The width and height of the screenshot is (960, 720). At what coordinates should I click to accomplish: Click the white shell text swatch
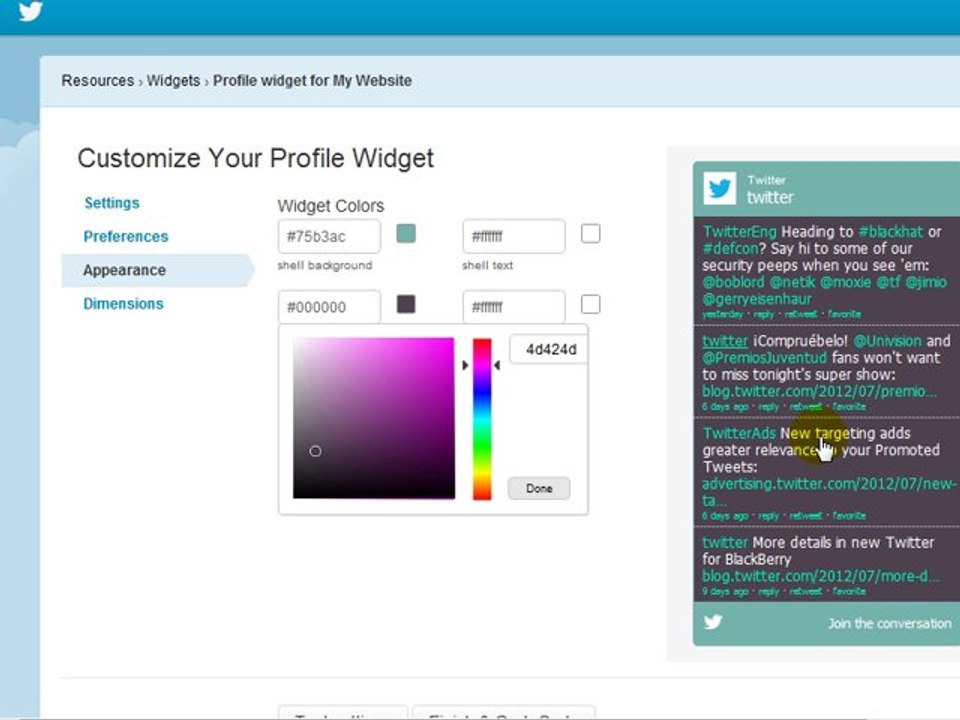tap(590, 233)
